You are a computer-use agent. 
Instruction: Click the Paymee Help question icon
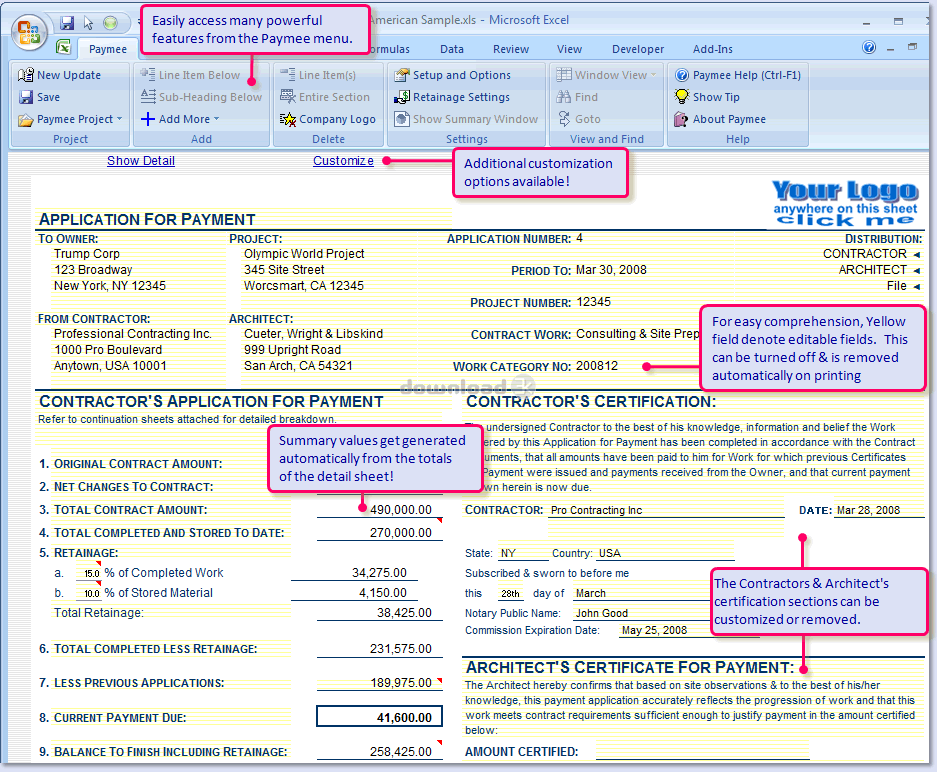coord(681,75)
